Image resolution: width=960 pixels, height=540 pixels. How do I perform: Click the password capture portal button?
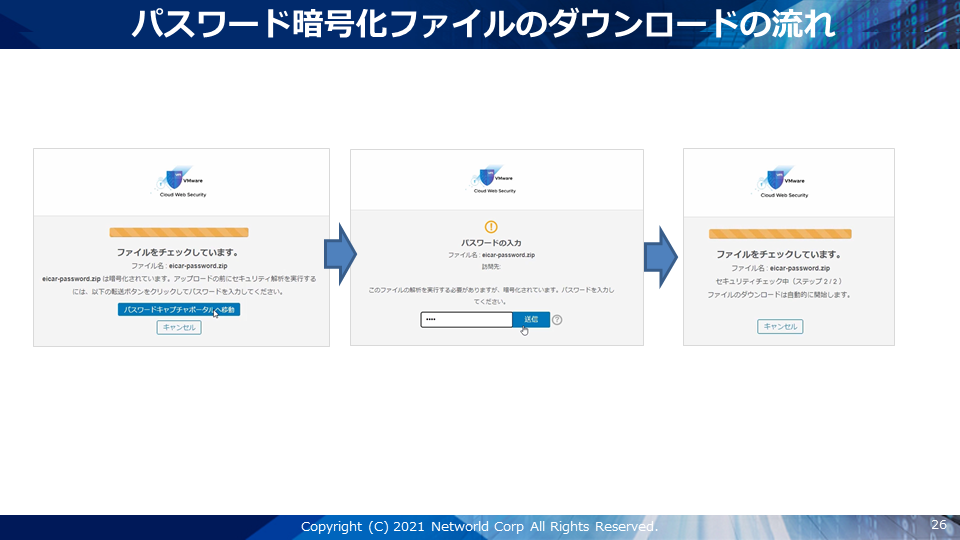click(x=179, y=310)
